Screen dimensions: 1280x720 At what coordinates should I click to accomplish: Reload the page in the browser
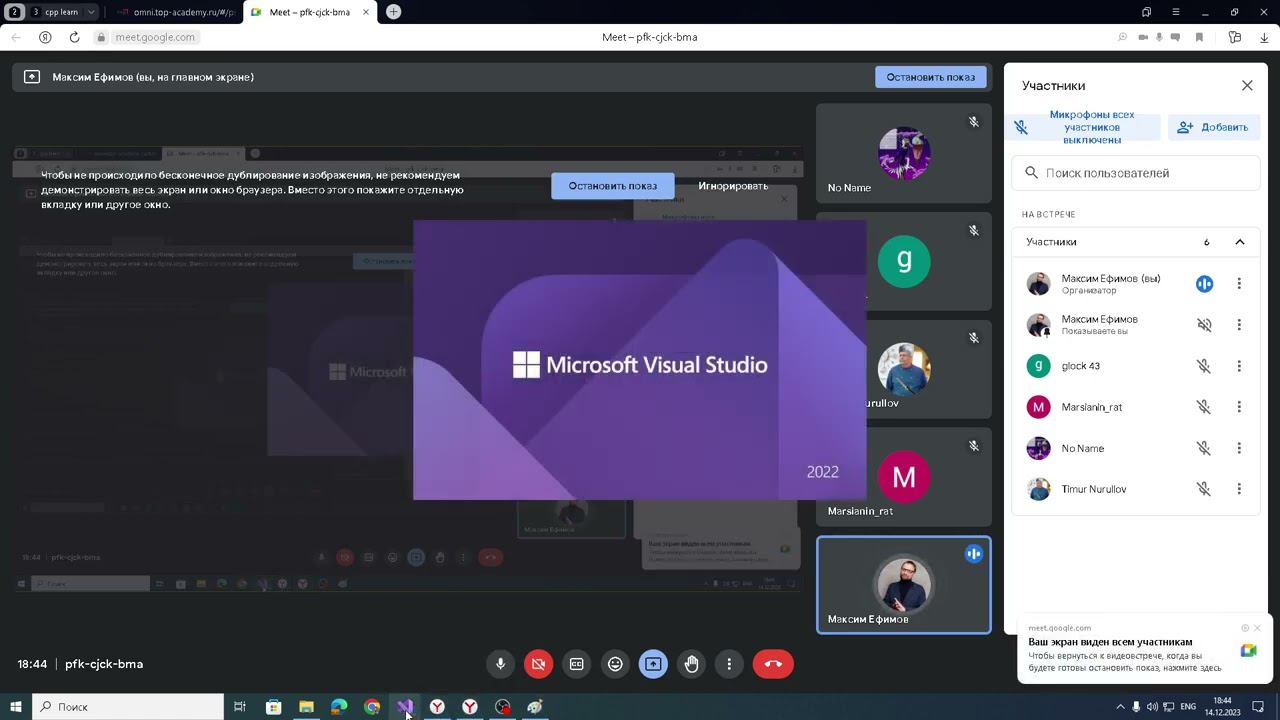click(74, 37)
